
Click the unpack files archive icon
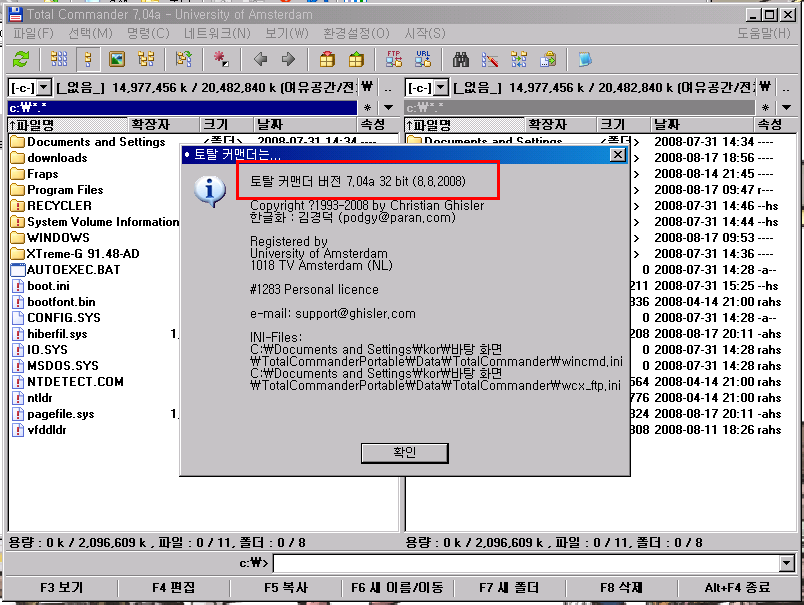click(356, 59)
